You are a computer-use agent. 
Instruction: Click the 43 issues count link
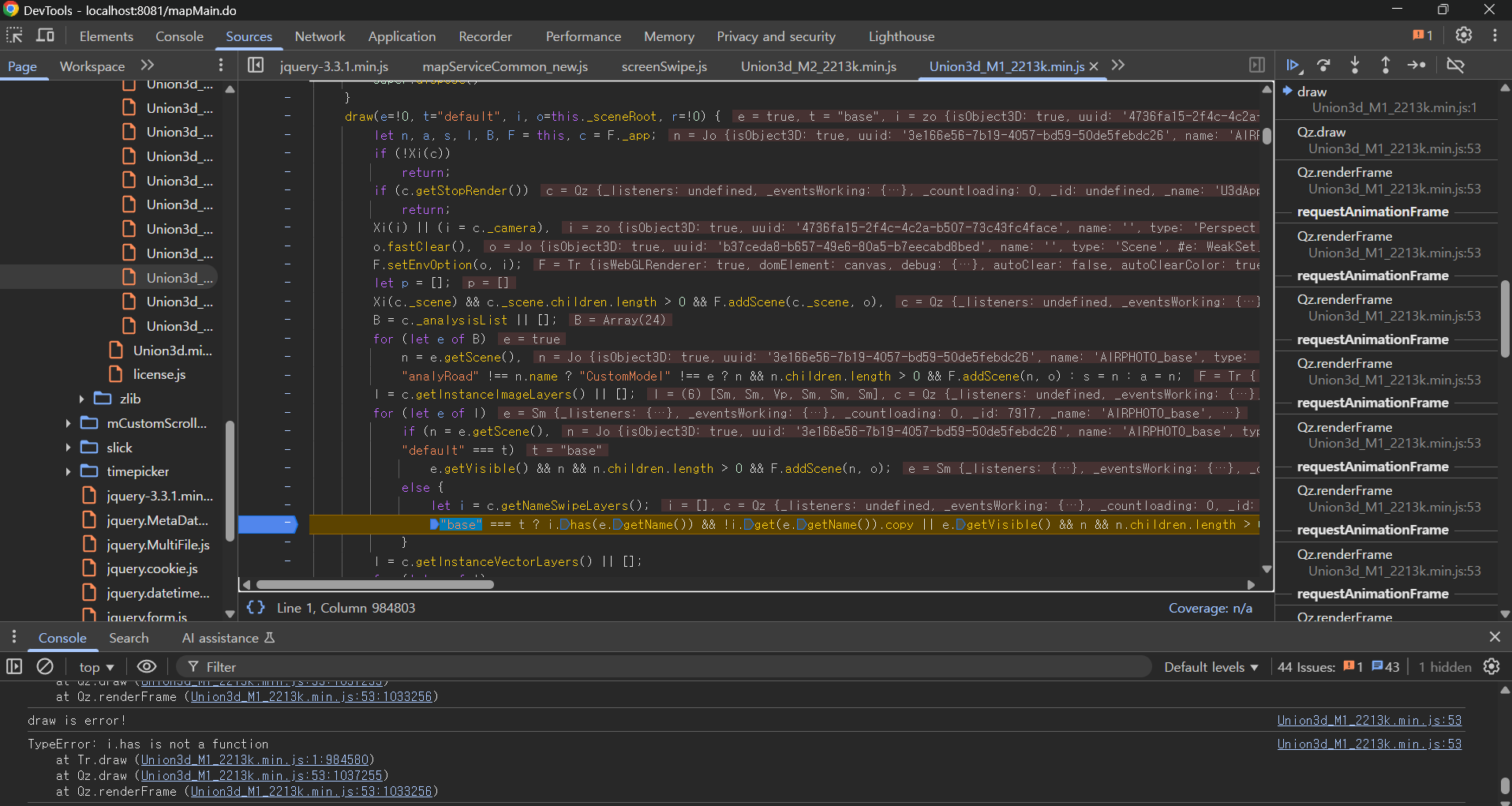click(x=1386, y=668)
